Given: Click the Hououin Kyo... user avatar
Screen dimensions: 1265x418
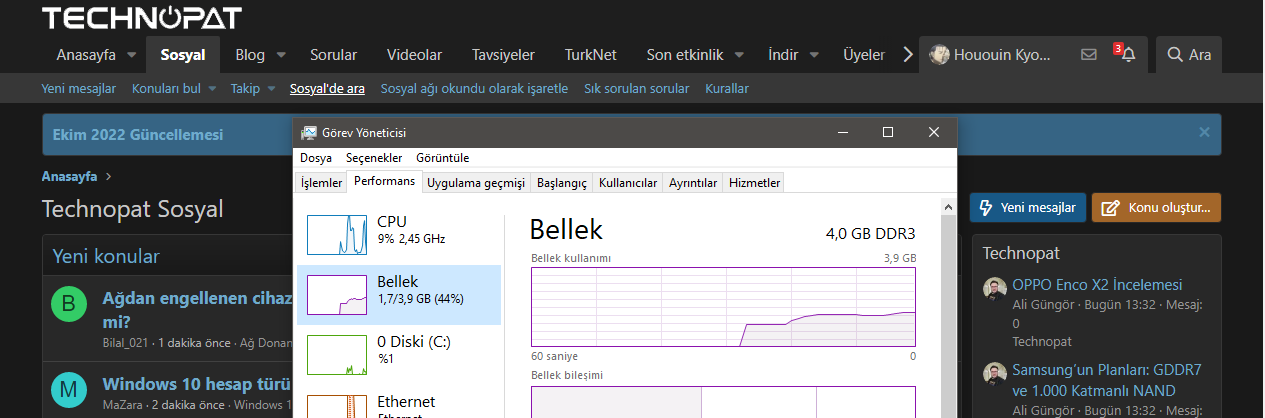Looking at the screenshot, I should coord(939,55).
